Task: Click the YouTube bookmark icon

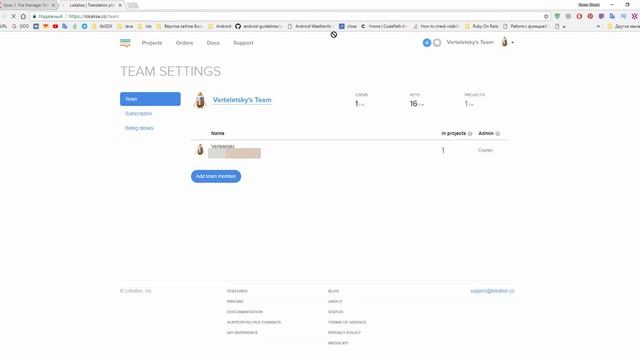Action: point(55,26)
